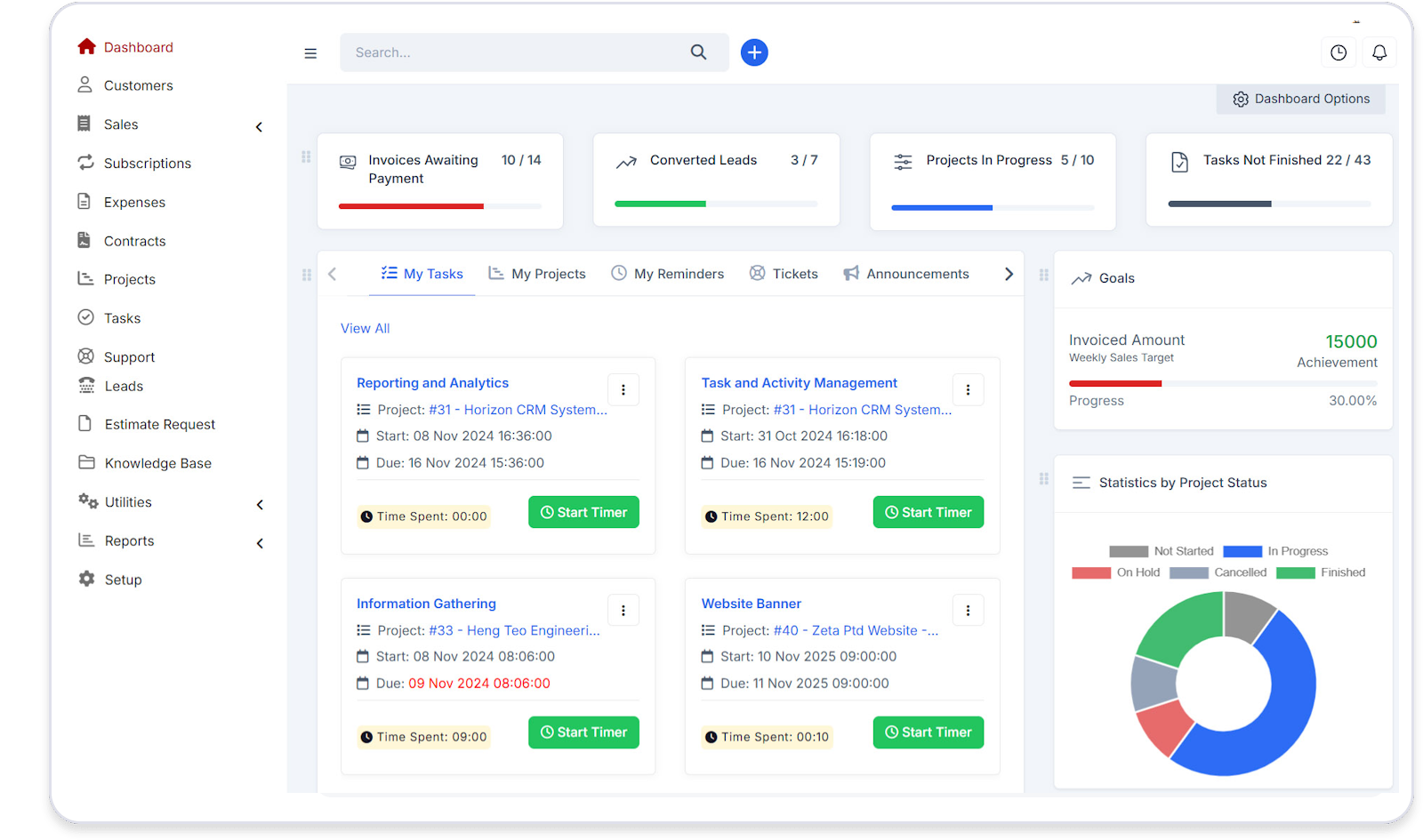Expand the Utilities sidebar submenu
Viewport: 1423px width, 840px height.
[260, 505]
